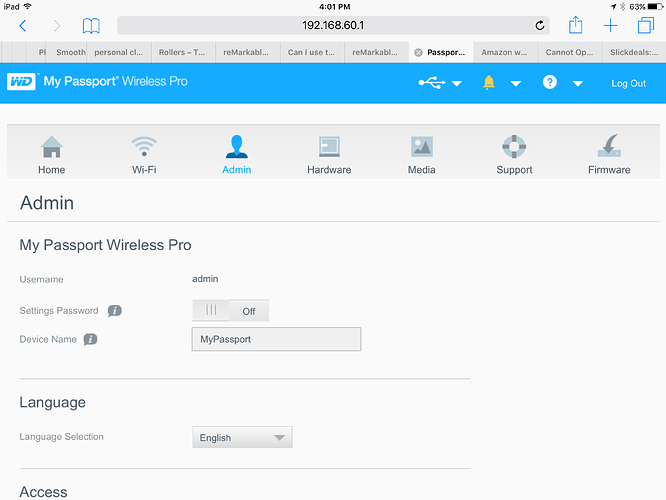Open the Language Selection dropdown
The image size is (666, 500).
point(242,437)
